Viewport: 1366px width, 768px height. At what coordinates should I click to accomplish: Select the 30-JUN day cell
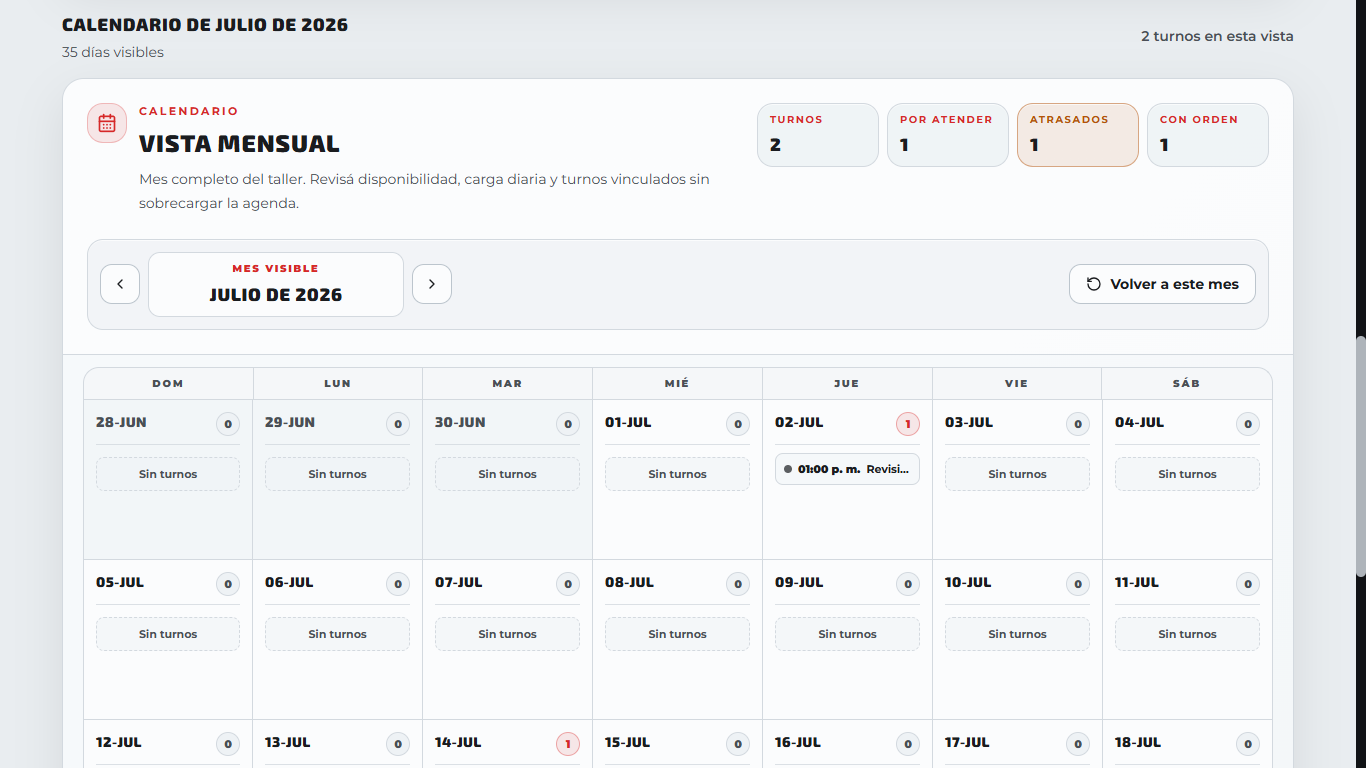(507, 479)
